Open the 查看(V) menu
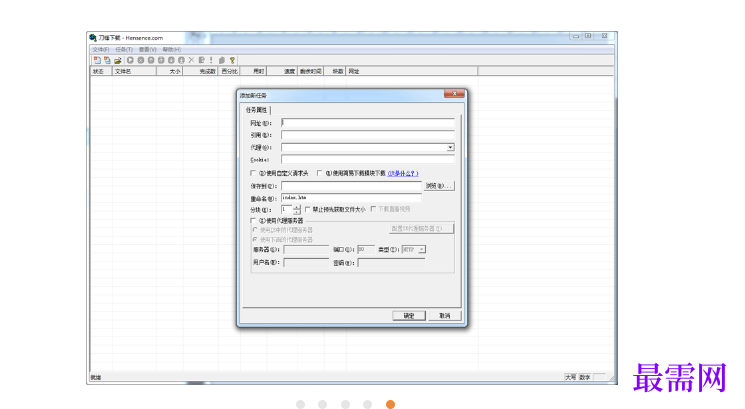 [147, 49]
